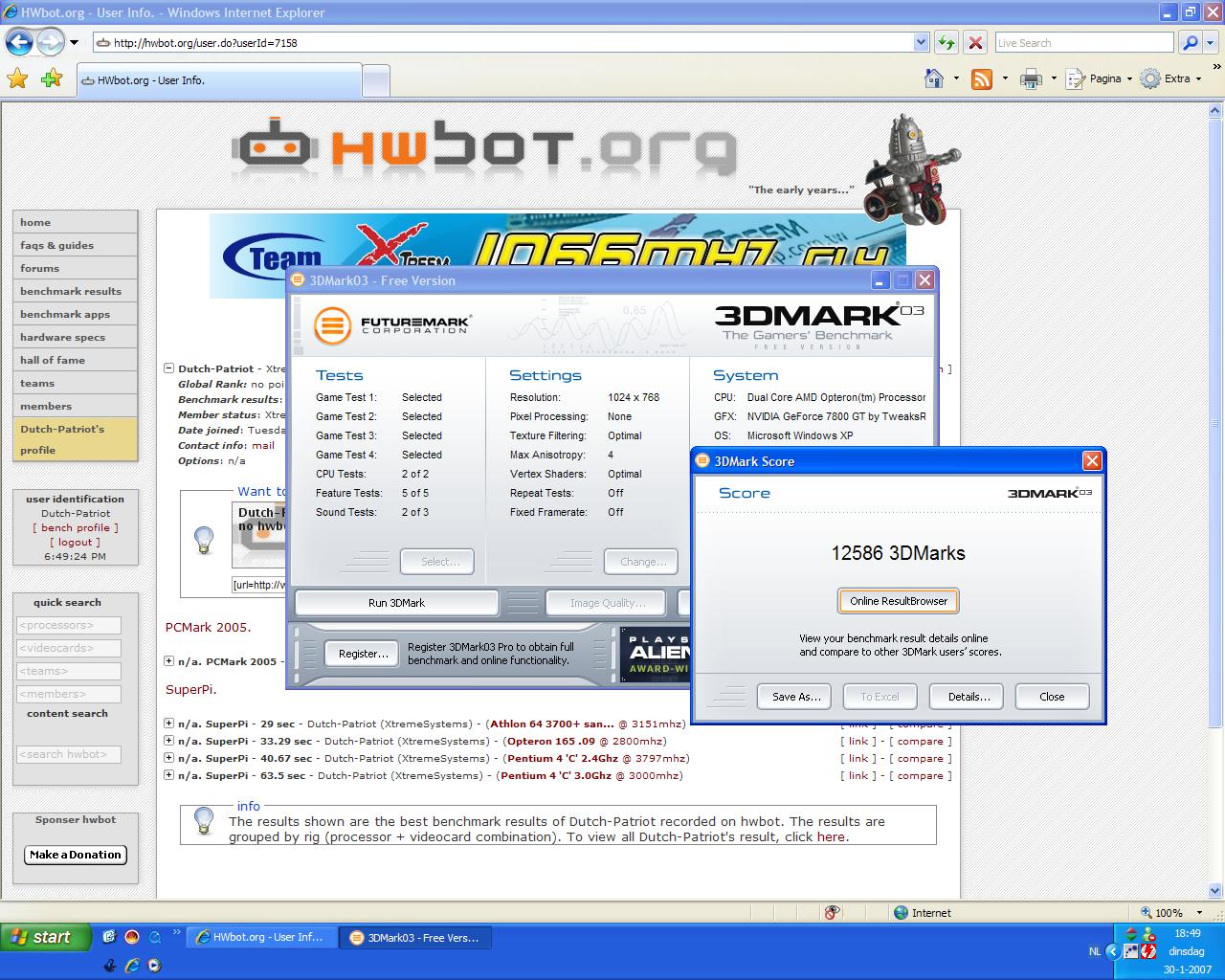Click the media player quick launch icon

pyautogui.click(x=154, y=965)
